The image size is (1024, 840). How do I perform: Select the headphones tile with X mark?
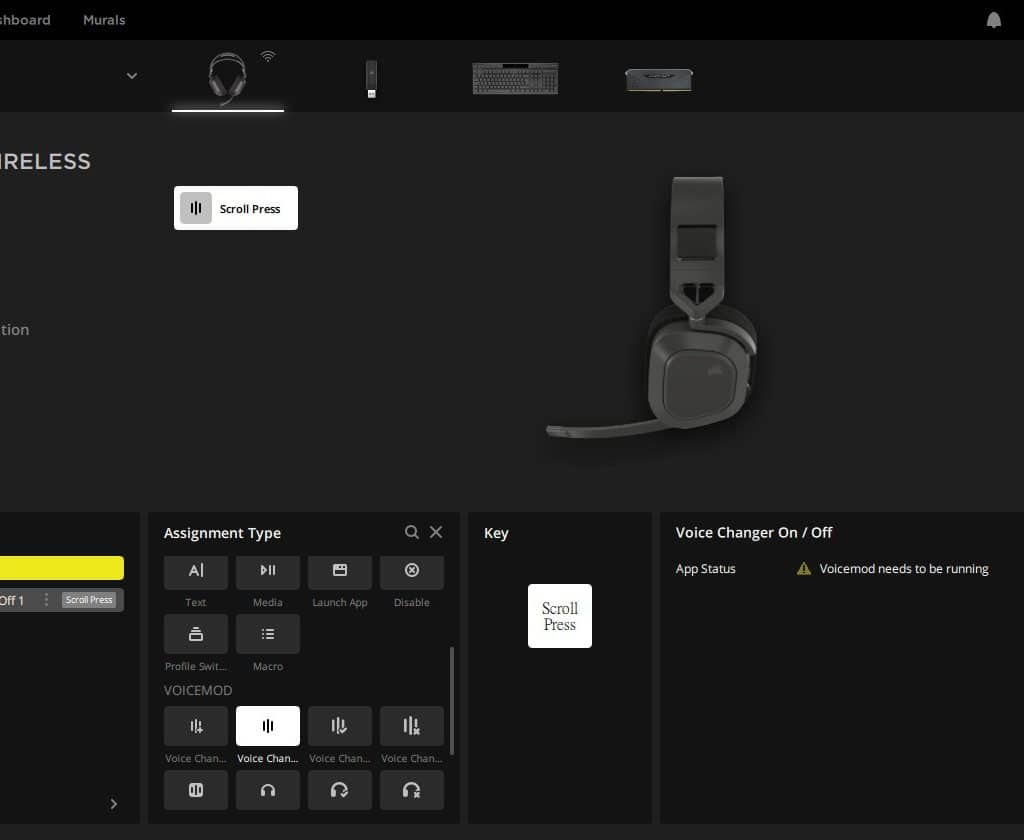click(412, 790)
